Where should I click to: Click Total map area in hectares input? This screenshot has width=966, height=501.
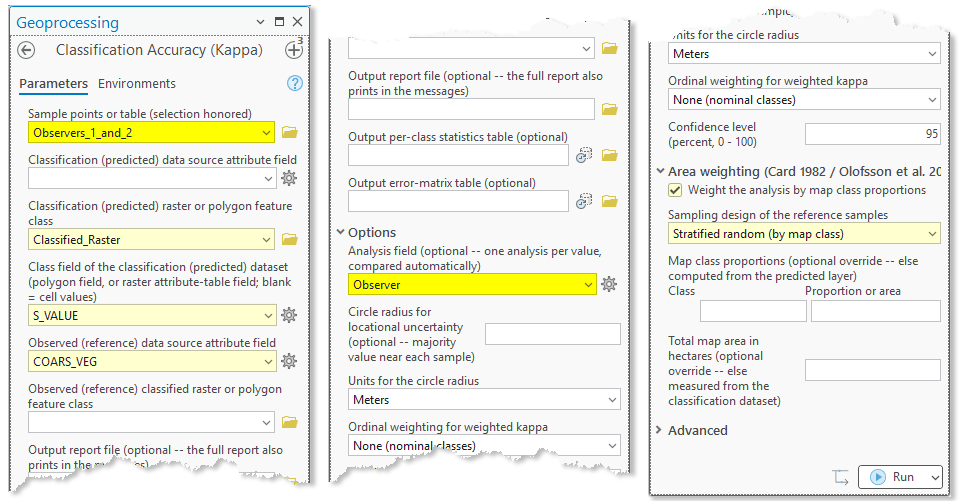point(872,370)
